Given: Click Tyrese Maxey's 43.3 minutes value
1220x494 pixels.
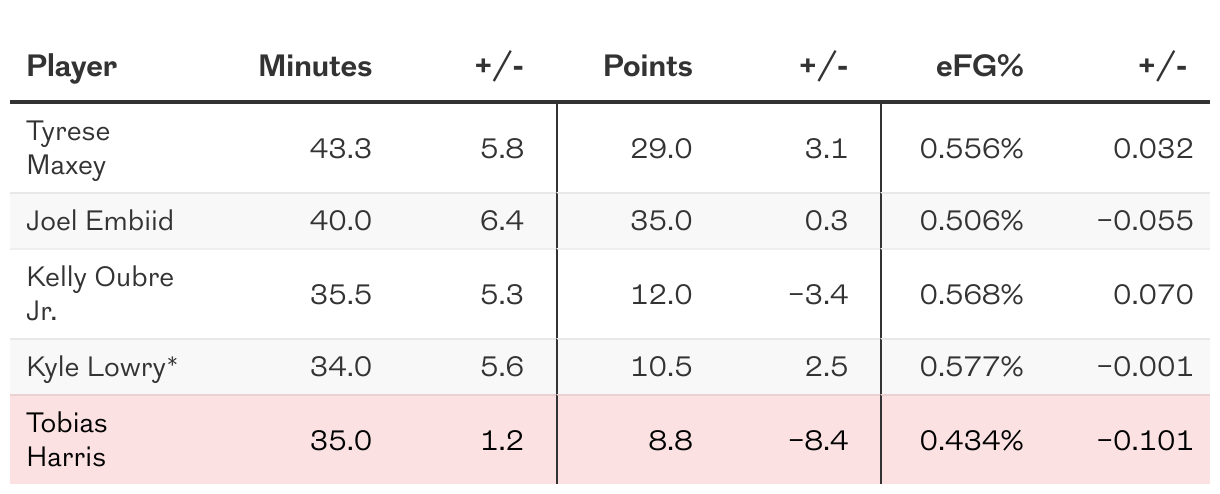Looking at the screenshot, I should [x=341, y=149].
